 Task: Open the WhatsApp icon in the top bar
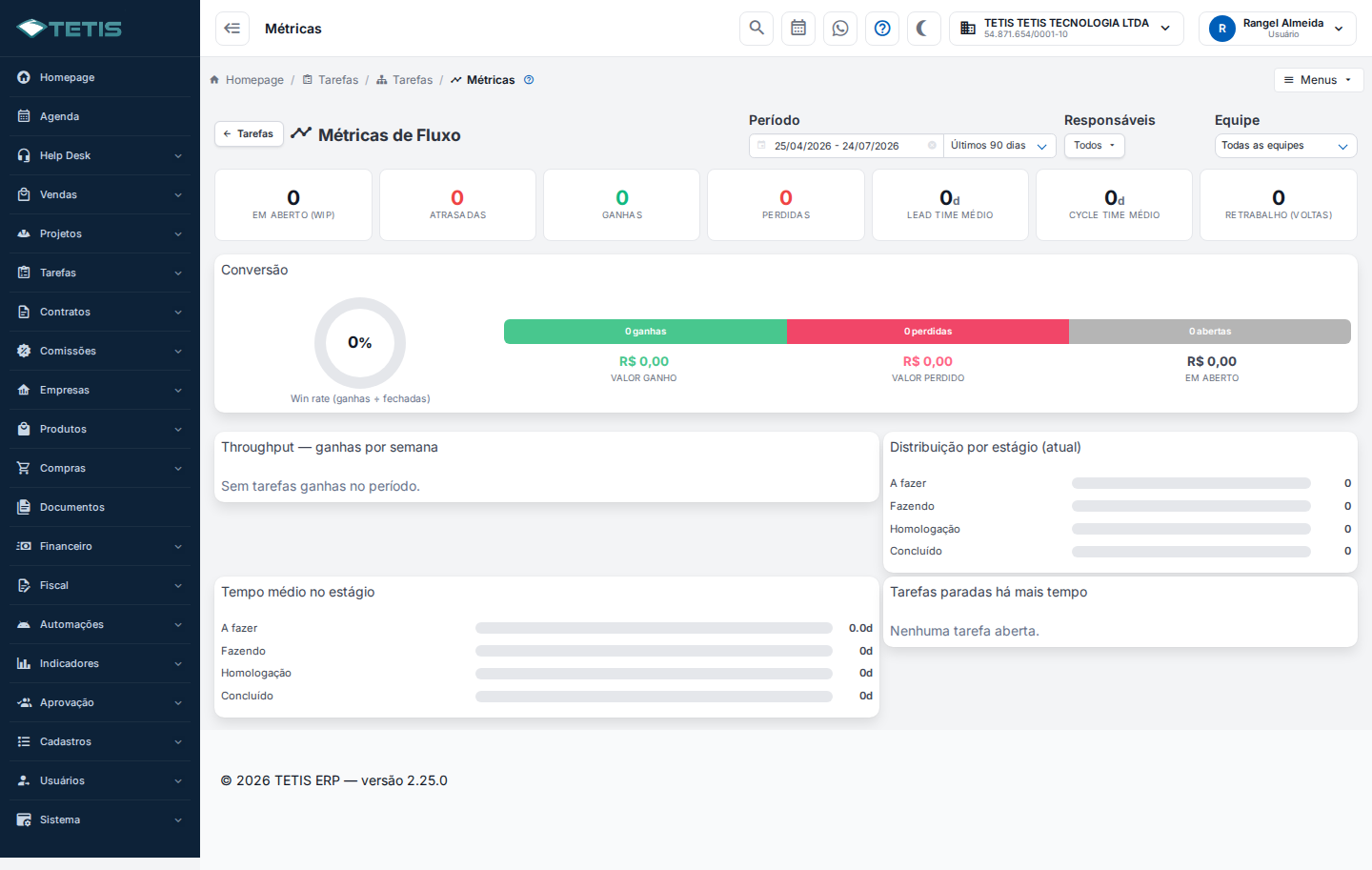pyautogui.click(x=840, y=29)
